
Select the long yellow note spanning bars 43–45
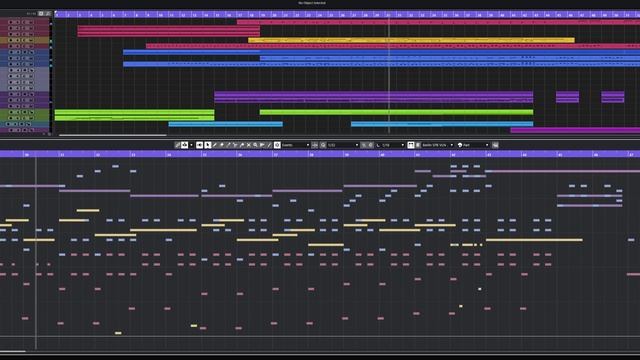[x=534, y=240]
